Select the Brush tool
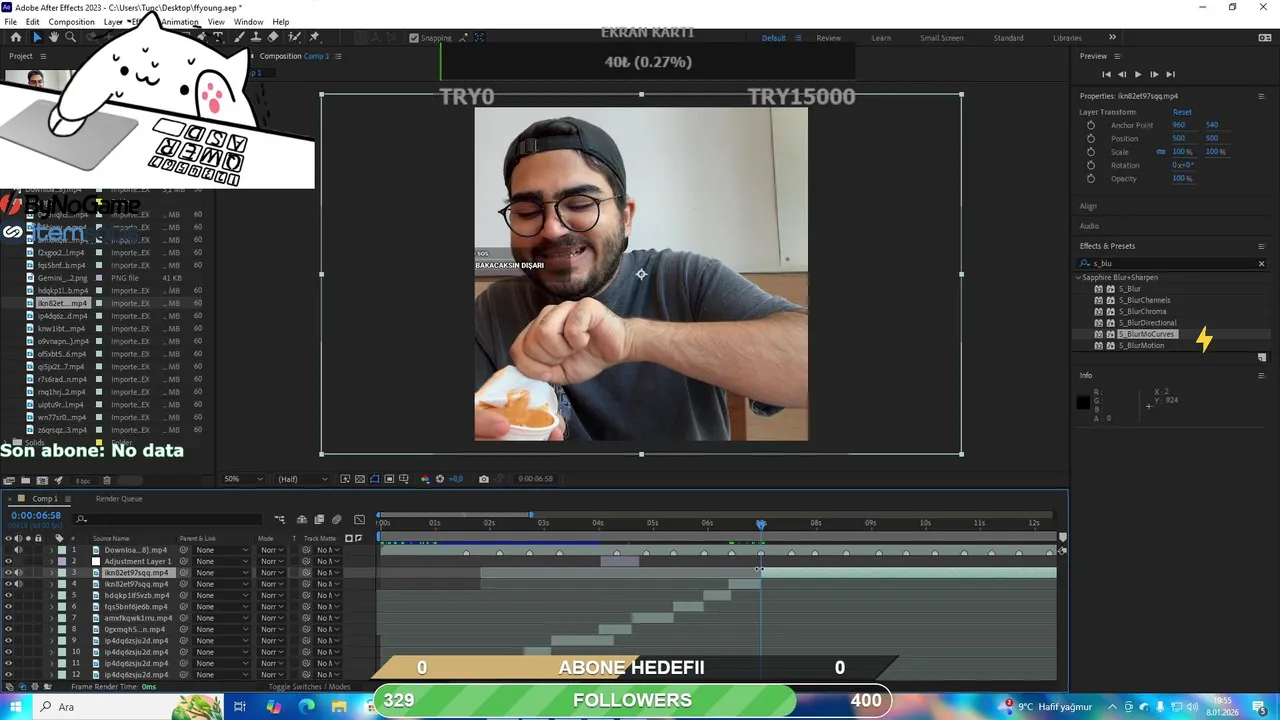 click(239, 37)
